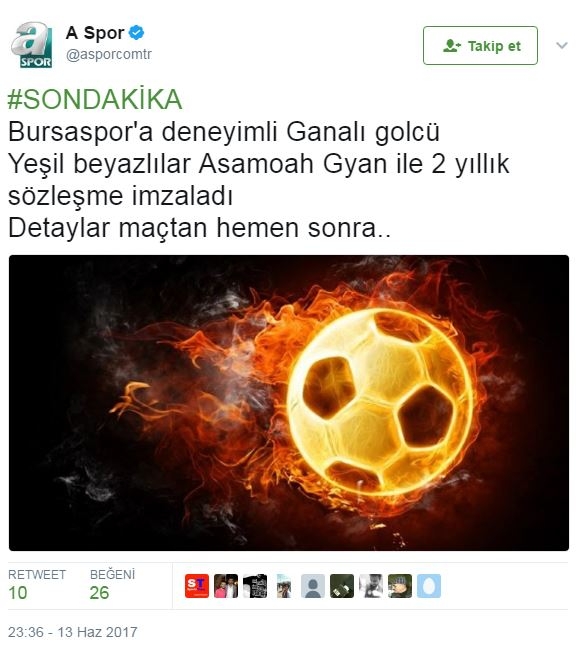Open the A Spor display name
Screen dimensions: 578x654
click(95, 33)
